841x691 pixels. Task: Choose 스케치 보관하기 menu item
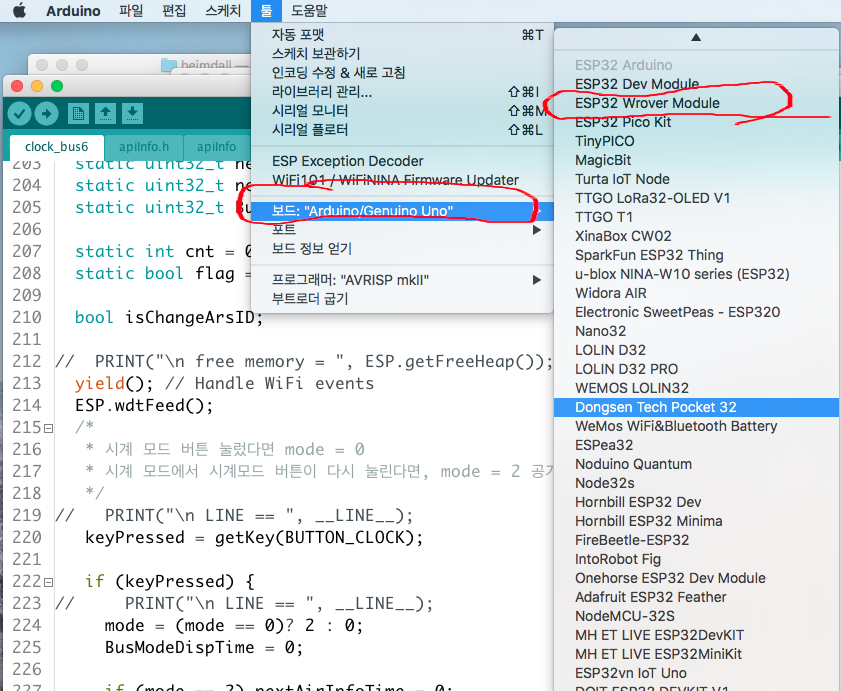point(402,54)
